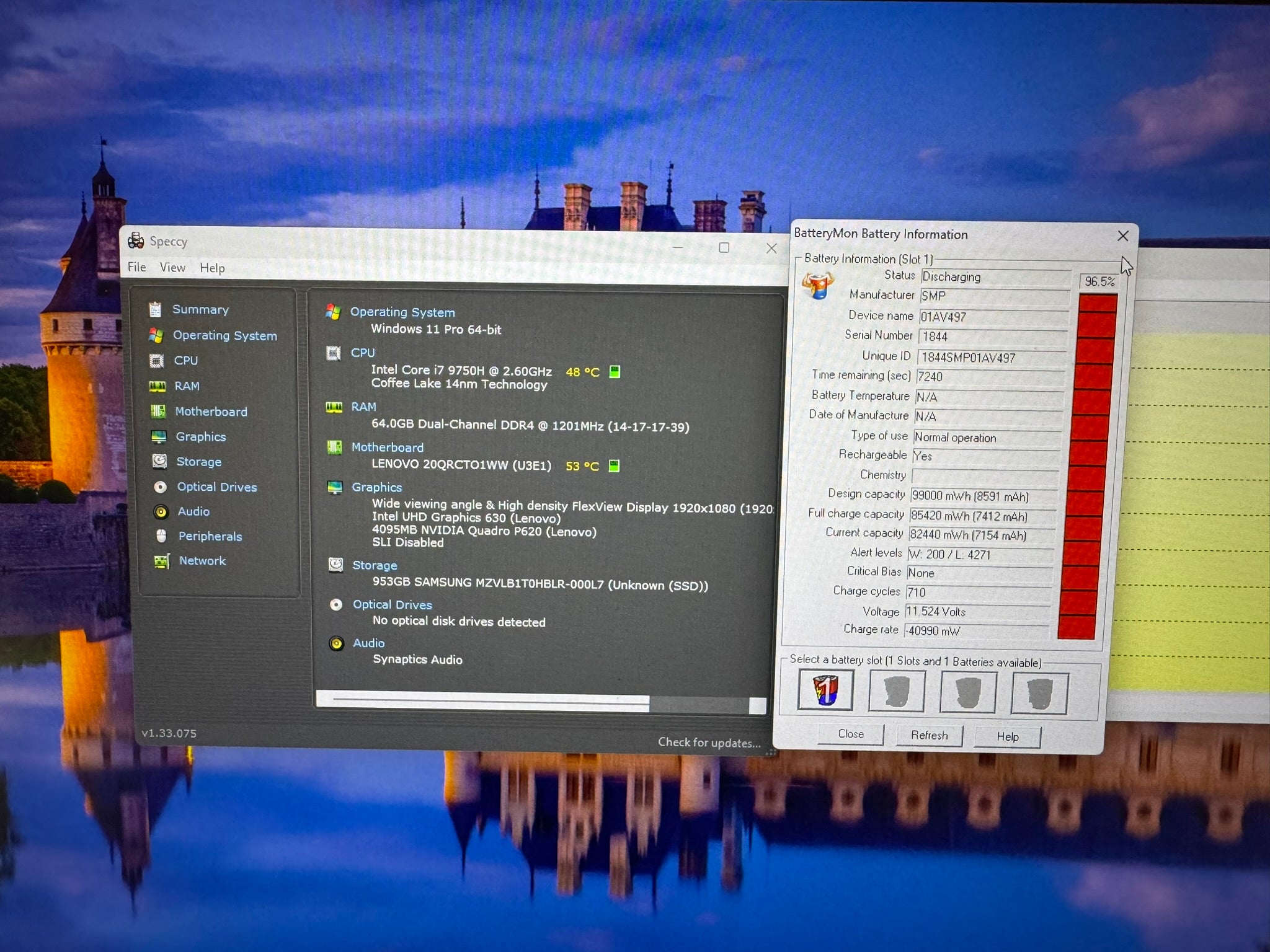Click the disc icon beside Optical Drives heading
Screen dimensions: 1270x952
(x=336, y=604)
